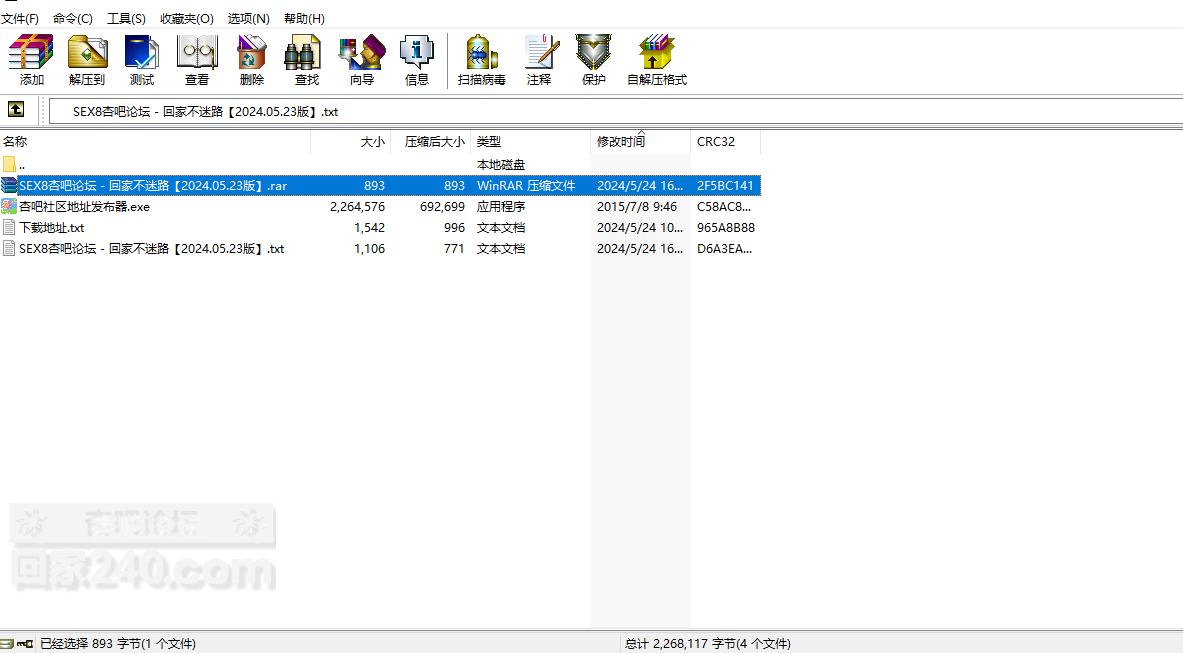Open the Tools (工具) menu

126,18
